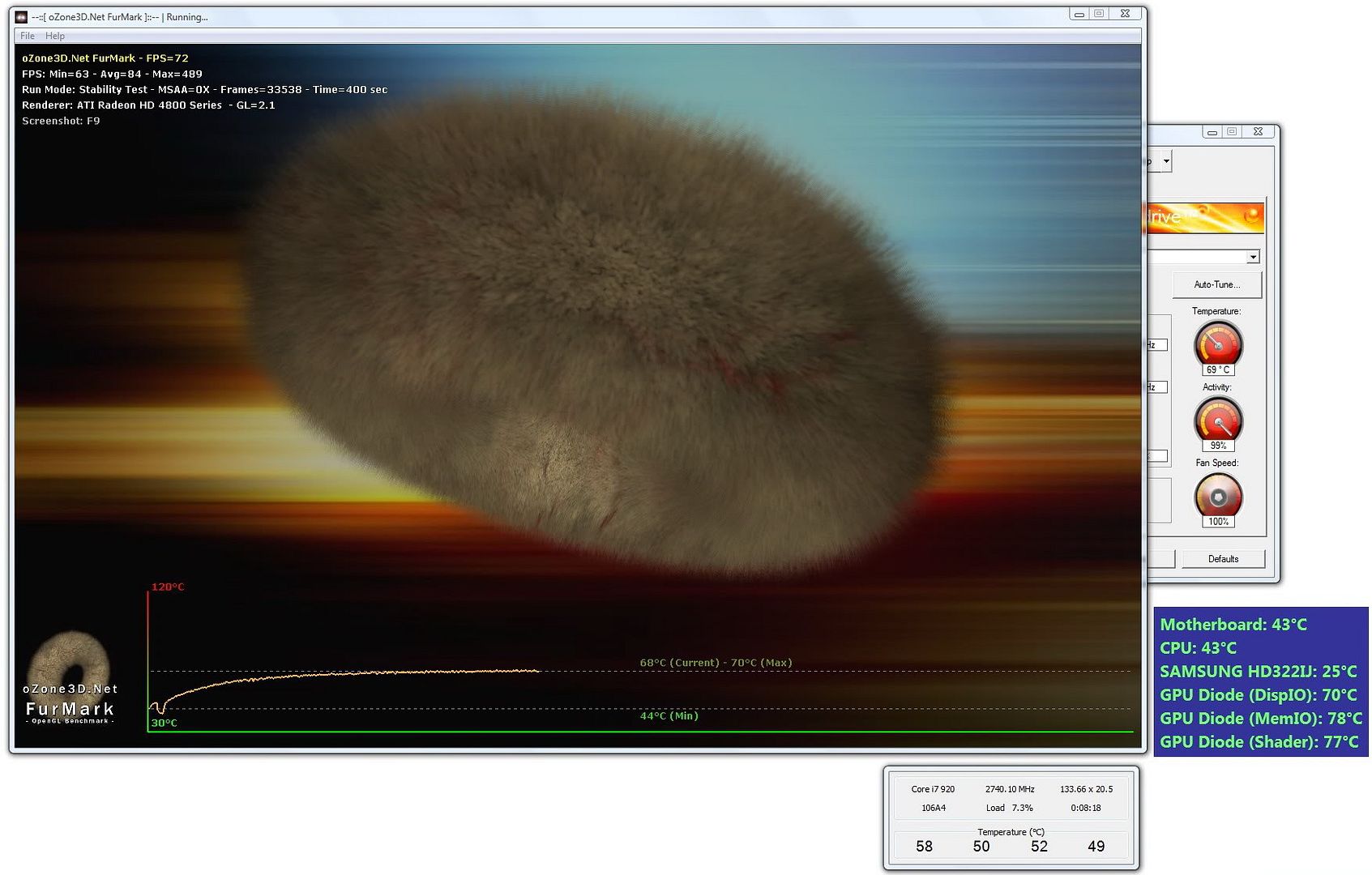Click 'CPU: 43°C' sensor line

coord(1198,647)
